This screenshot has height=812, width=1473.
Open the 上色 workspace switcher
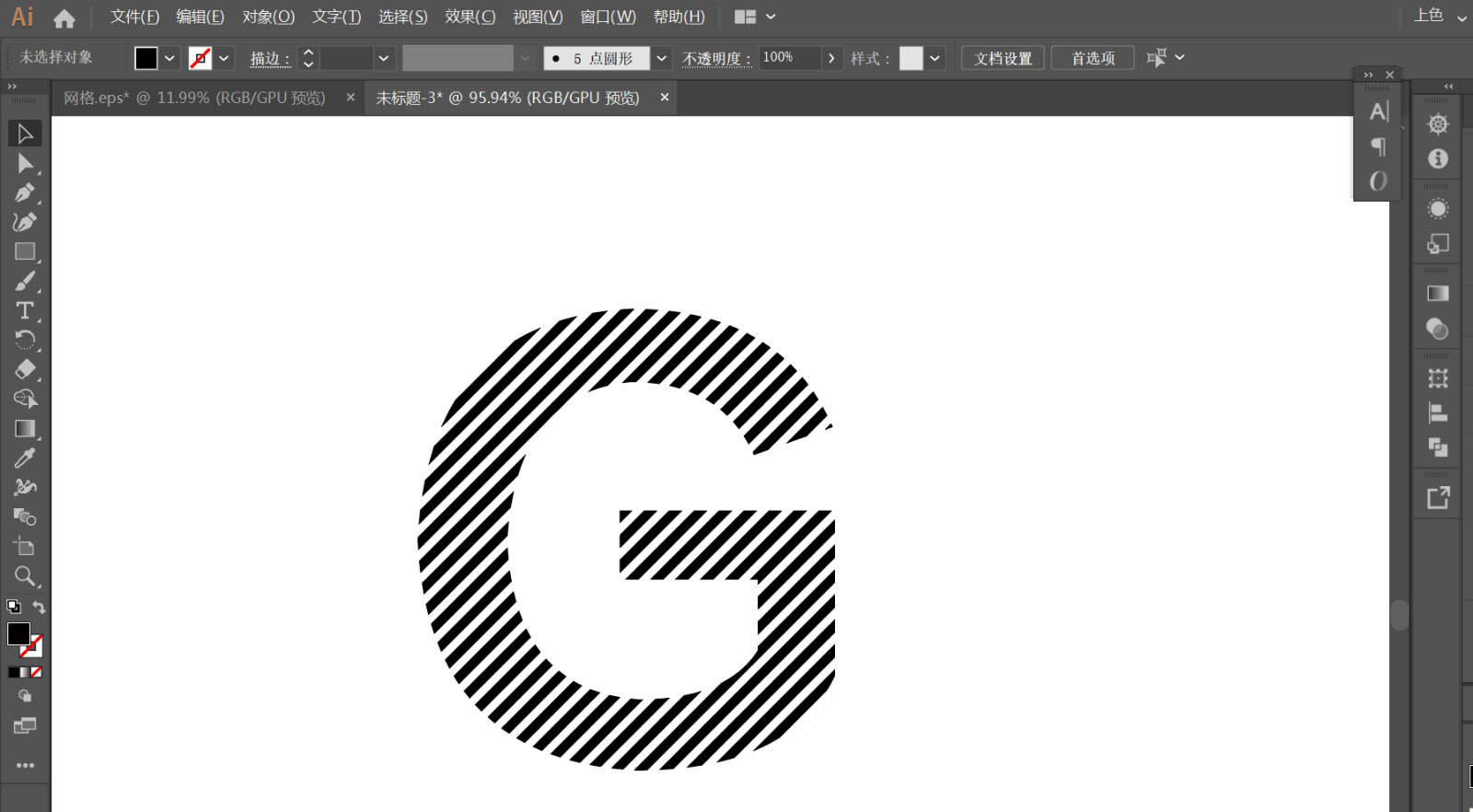pyautogui.click(x=1441, y=16)
